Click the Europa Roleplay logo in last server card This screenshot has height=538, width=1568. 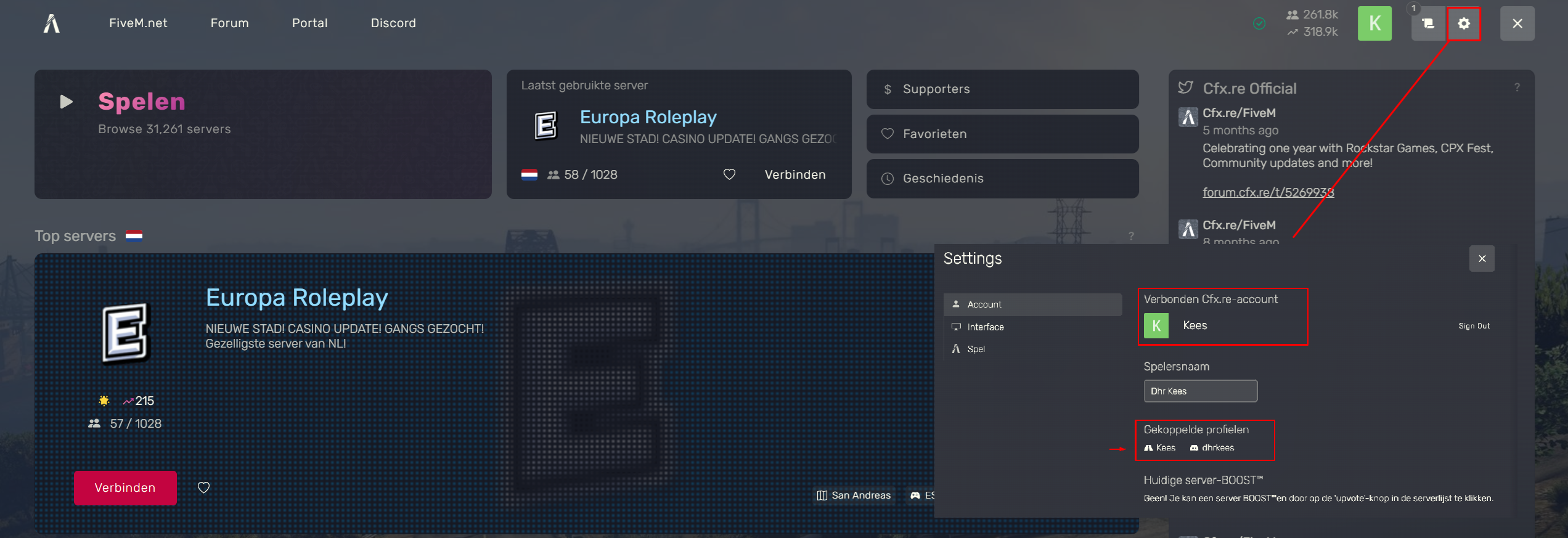click(x=545, y=126)
